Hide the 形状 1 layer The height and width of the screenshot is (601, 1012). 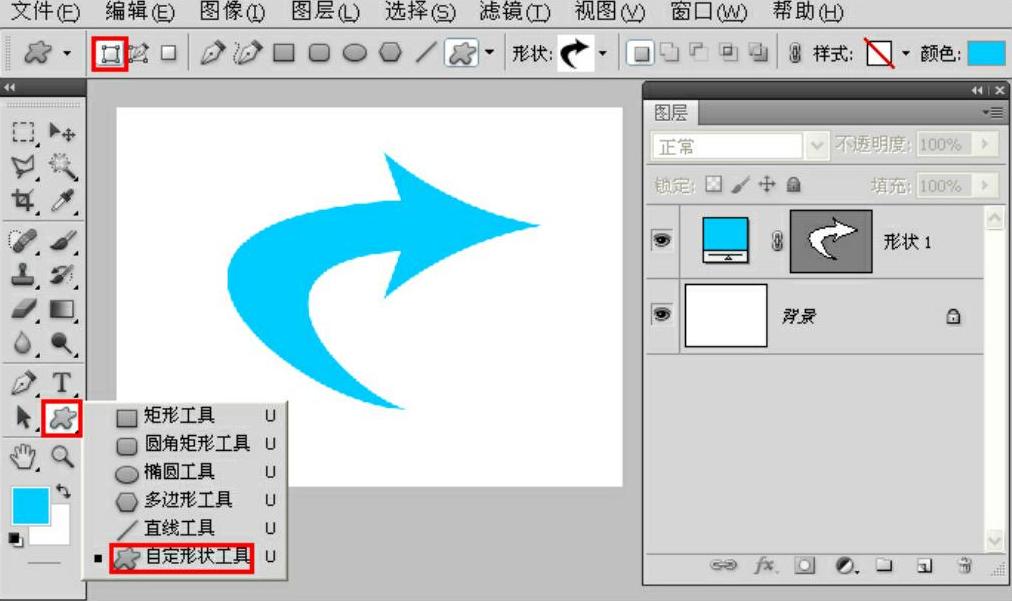click(x=662, y=241)
